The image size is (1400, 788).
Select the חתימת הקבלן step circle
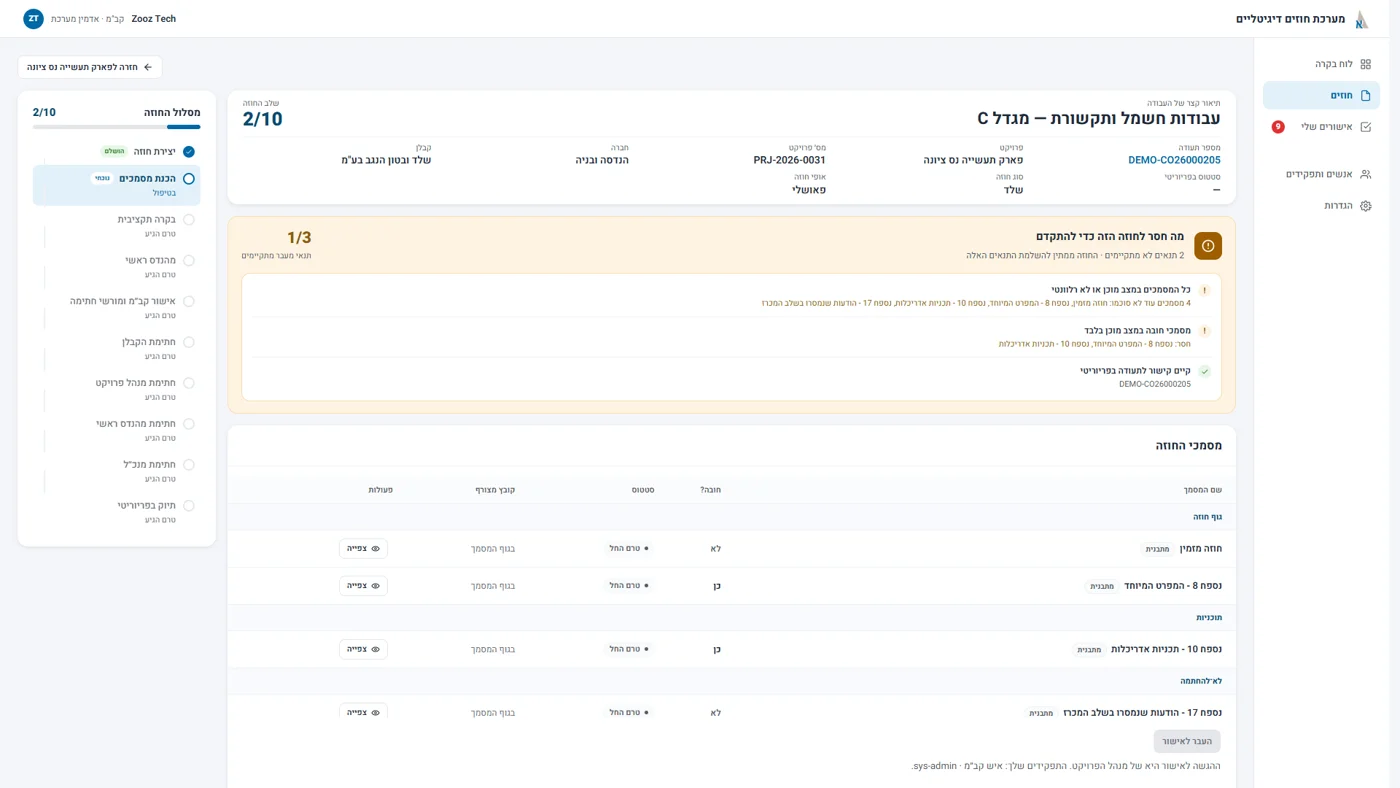click(189, 342)
